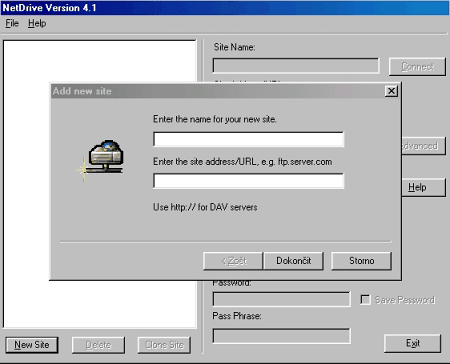Click the Pass Phrase field
The image size is (450, 364).
(x=282, y=336)
